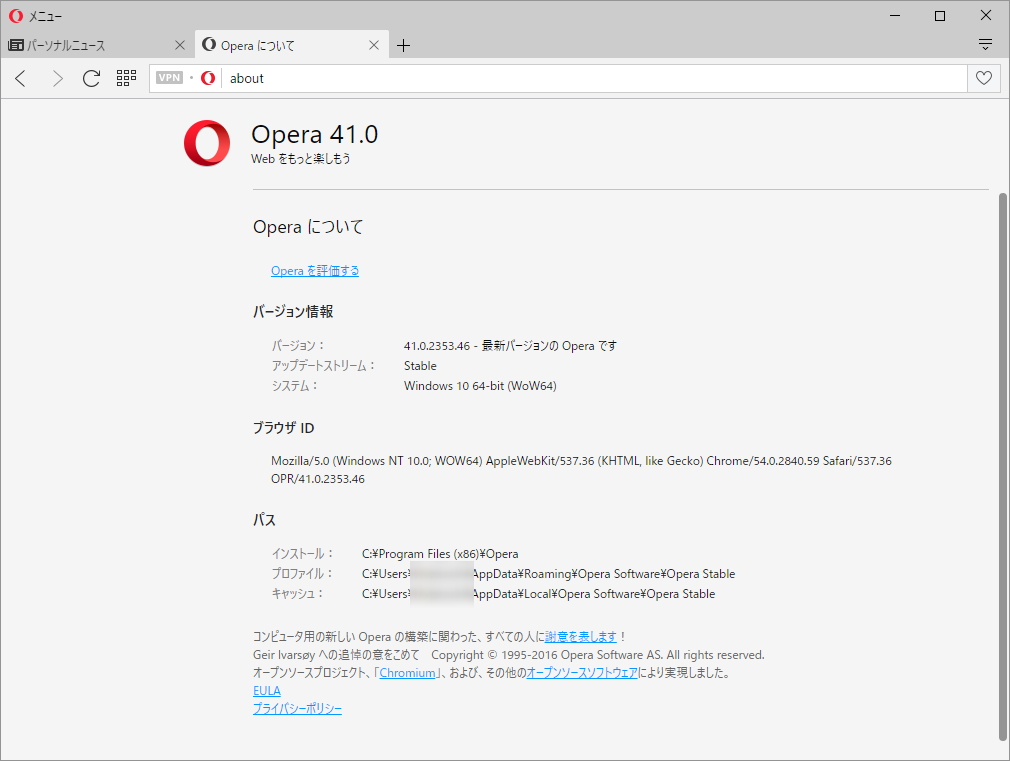Viewport: 1010px width, 761px height.
Task: View the プライバシーポリシー link
Action: (297, 708)
